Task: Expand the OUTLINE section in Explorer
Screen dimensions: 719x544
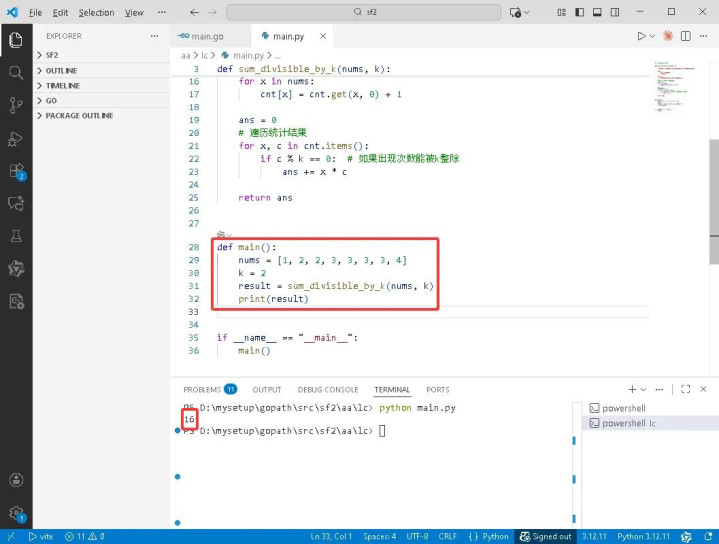Action: click(x=61, y=71)
